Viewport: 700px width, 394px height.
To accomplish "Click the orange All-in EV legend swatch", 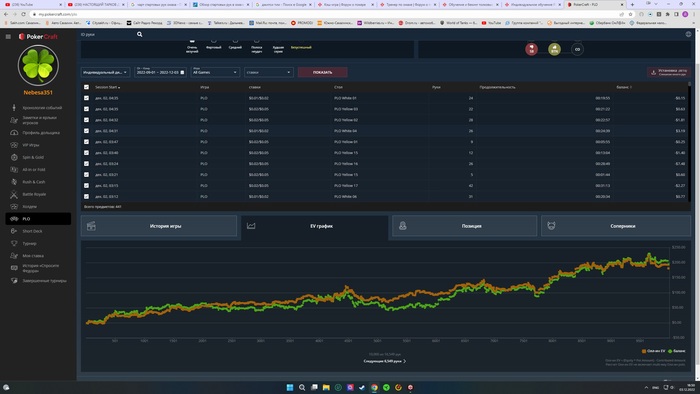I will [x=644, y=351].
